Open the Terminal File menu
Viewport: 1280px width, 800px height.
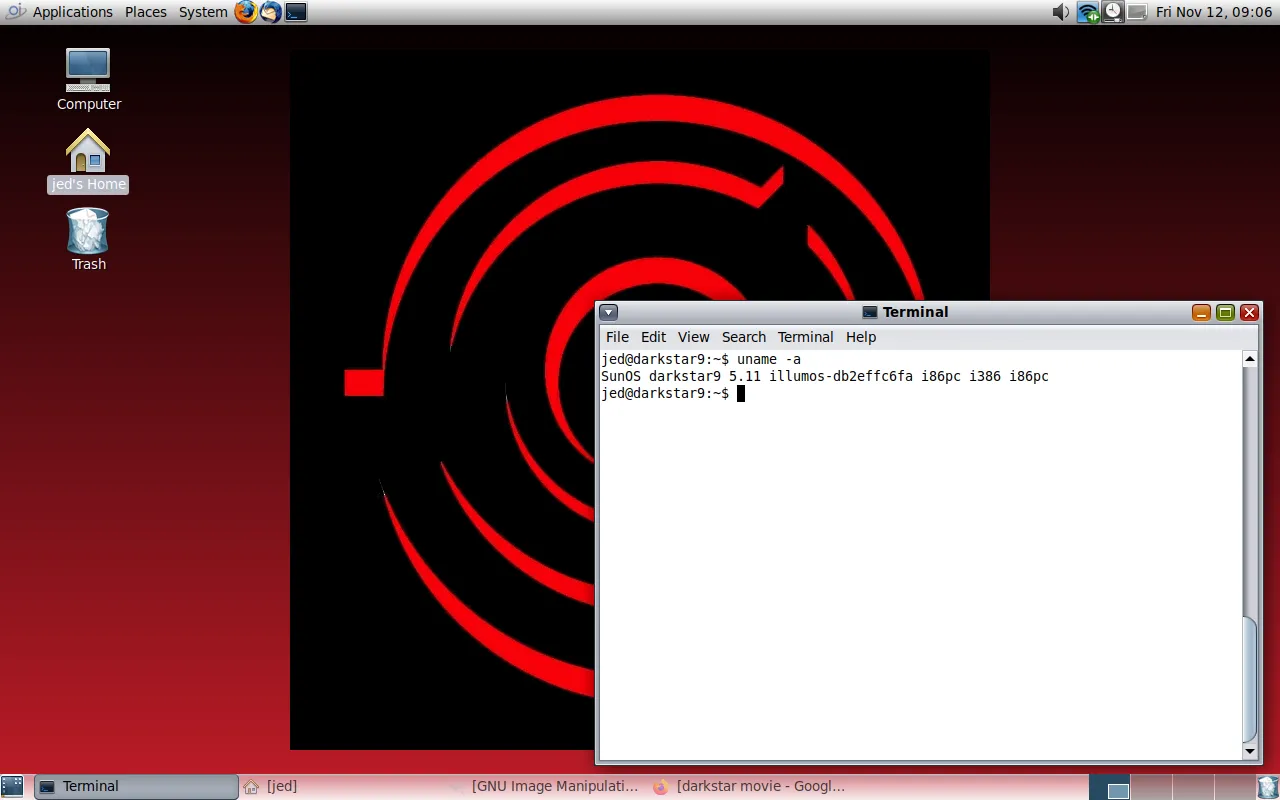point(617,337)
